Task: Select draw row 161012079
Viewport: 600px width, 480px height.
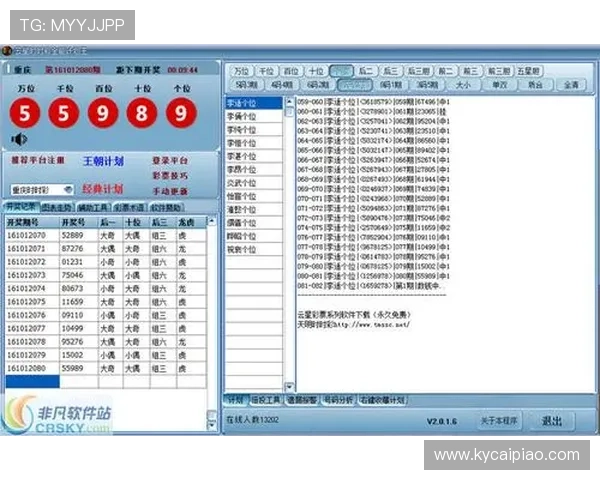Action: 106,355
